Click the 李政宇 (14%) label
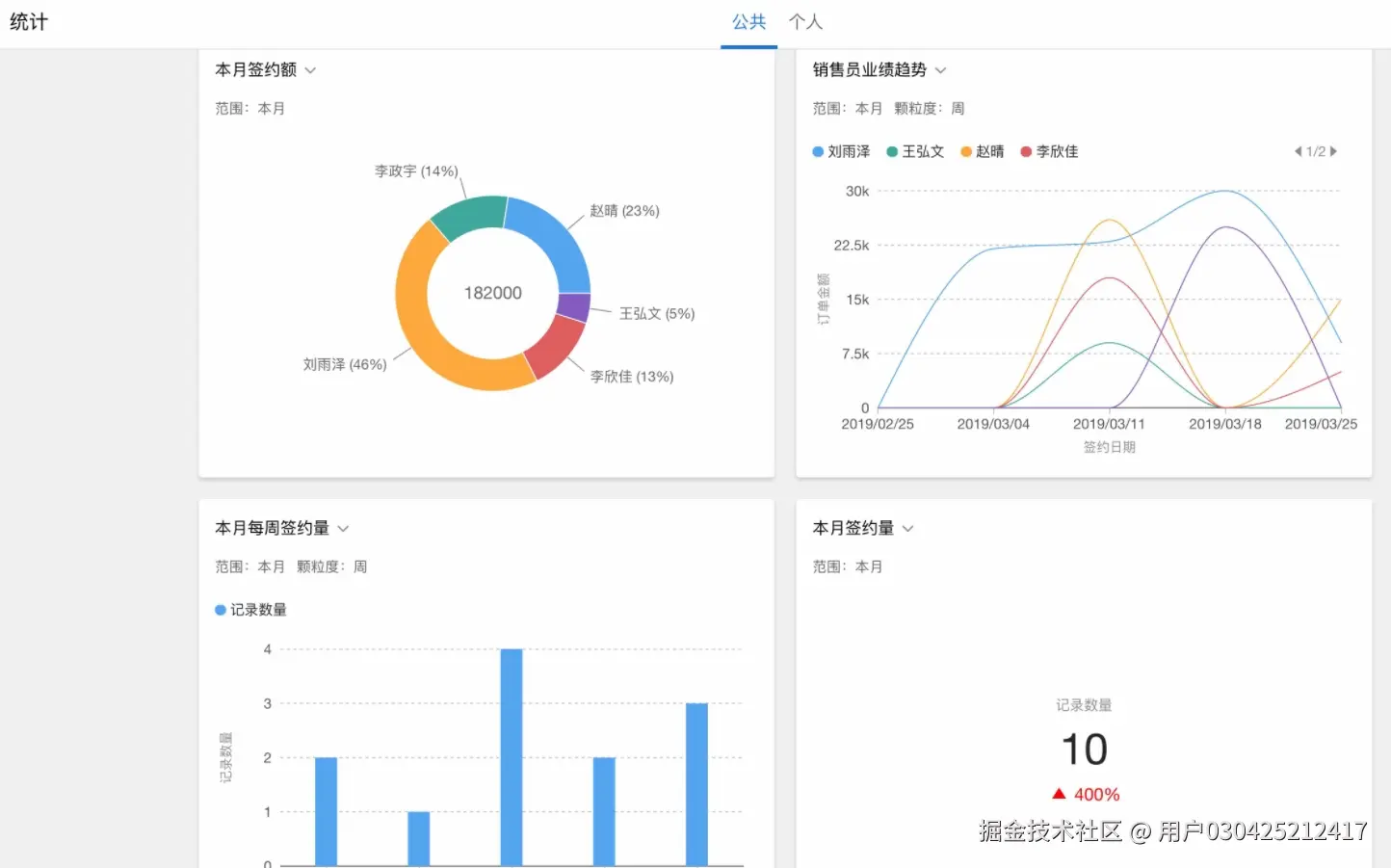The width and height of the screenshot is (1391, 868). pyautogui.click(x=416, y=171)
